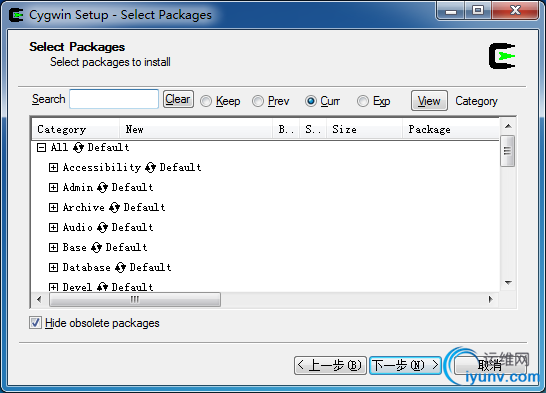The height and width of the screenshot is (393, 546).
Task: Click the Archive category label
Action: click(84, 207)
